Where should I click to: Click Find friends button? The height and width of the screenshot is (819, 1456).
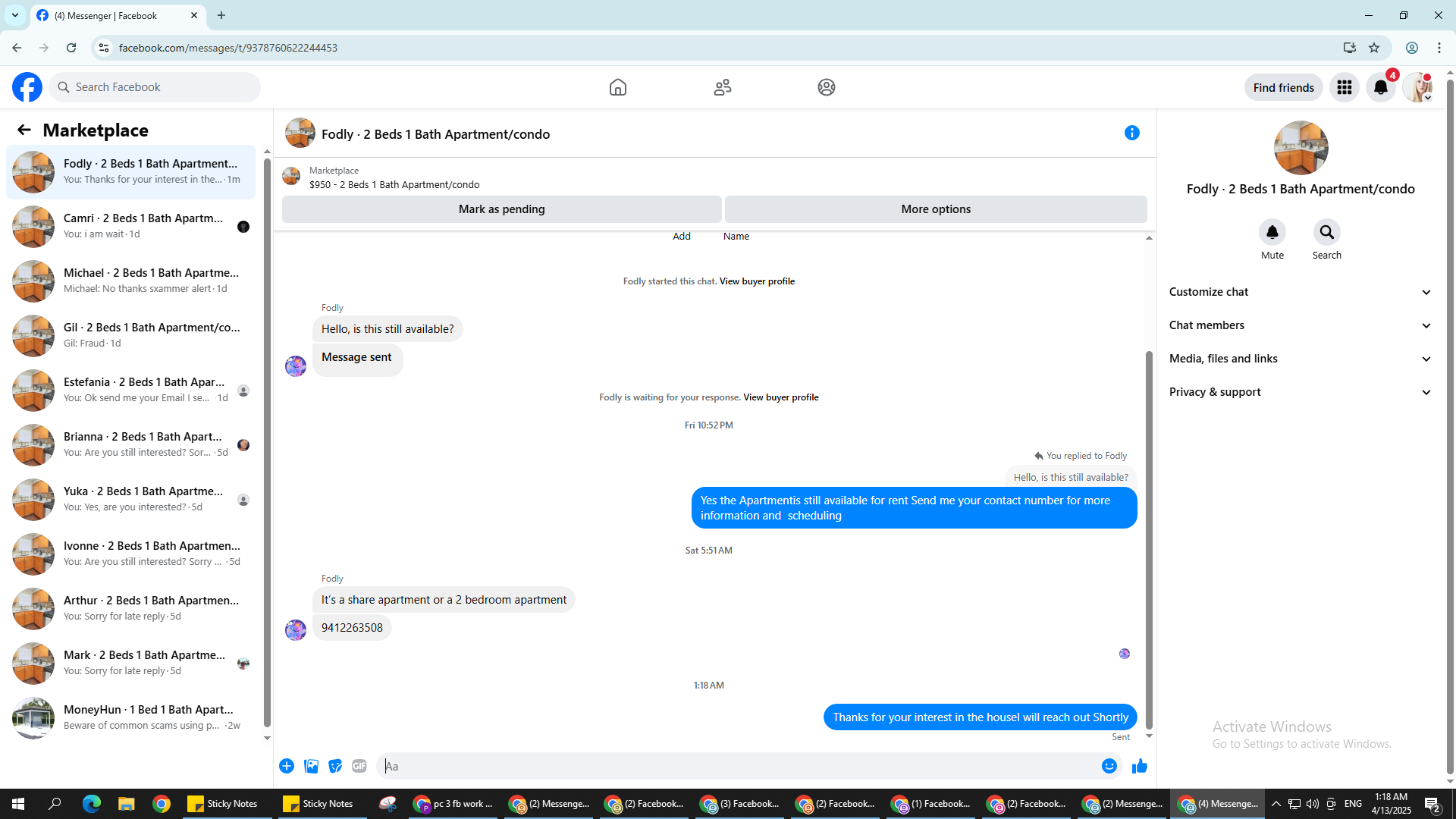[x=1284, y=87]
